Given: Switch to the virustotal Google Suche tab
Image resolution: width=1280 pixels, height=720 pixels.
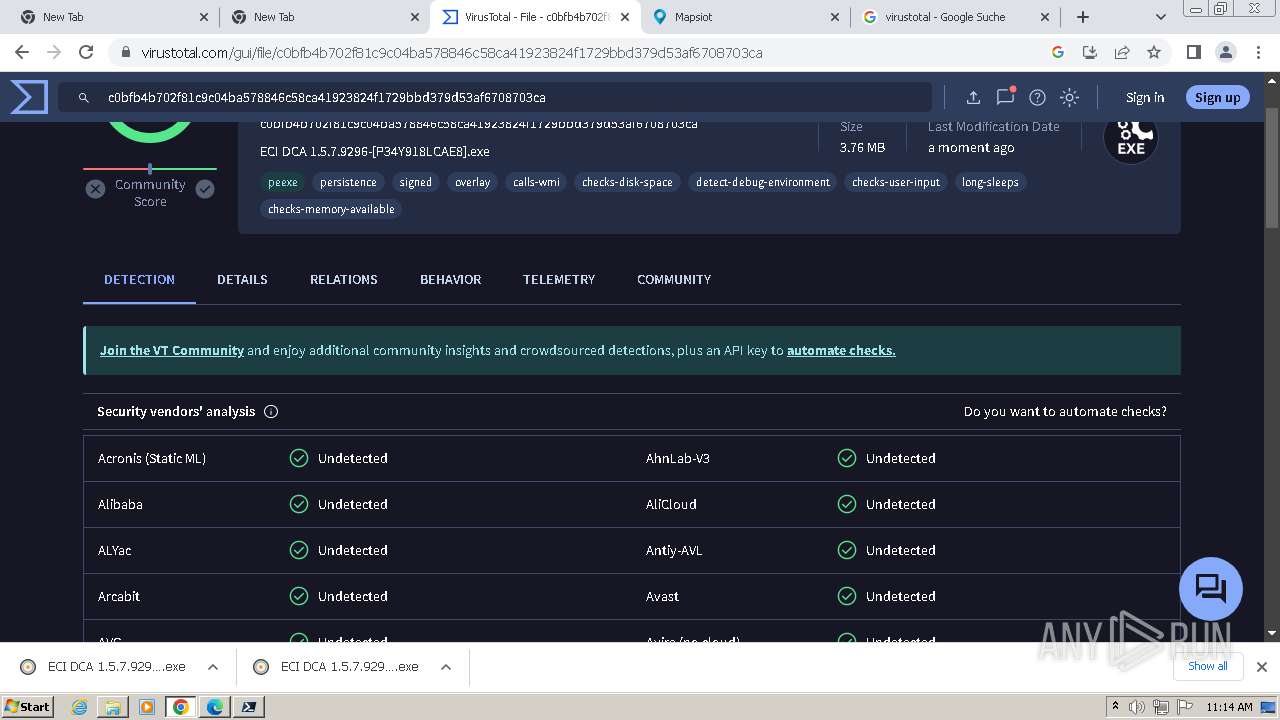Looking at the screenshot, I should coord(956,17).
